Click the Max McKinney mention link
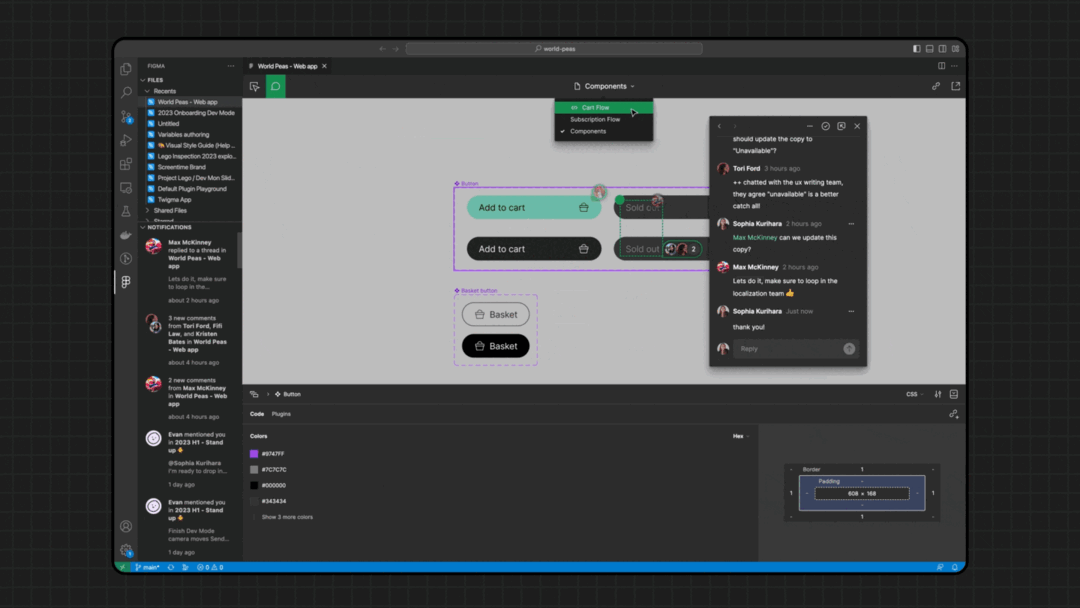The image size is (1080, 608). tap(754, 238)
